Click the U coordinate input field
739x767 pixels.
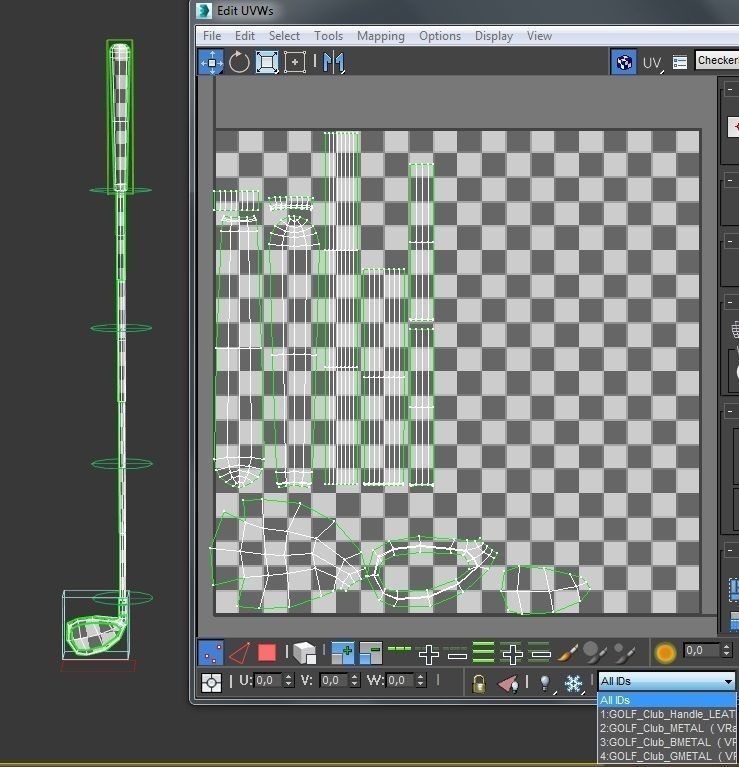[269, 680]
